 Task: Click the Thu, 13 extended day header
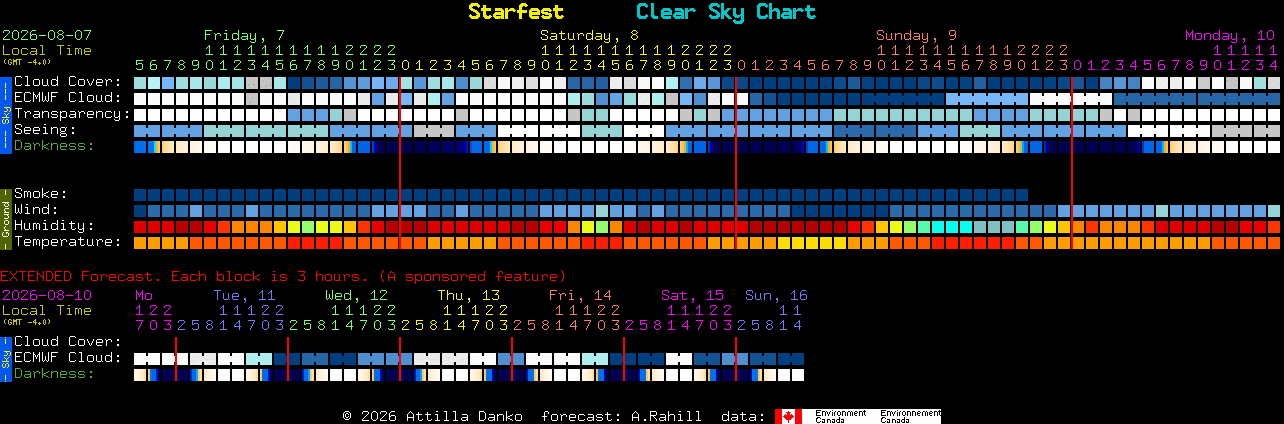click(468, 296)
